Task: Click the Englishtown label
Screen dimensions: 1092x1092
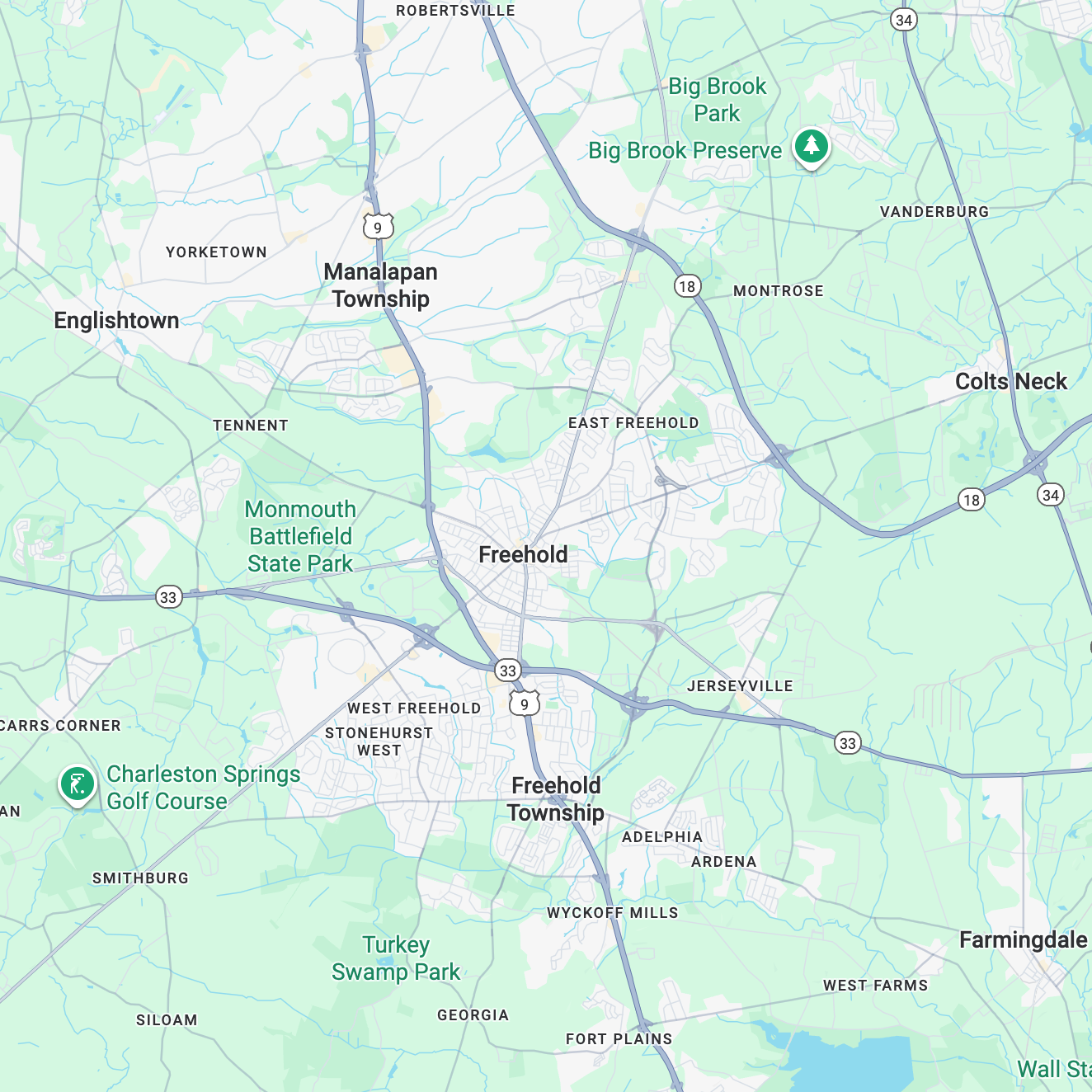Action: (116, 321)
